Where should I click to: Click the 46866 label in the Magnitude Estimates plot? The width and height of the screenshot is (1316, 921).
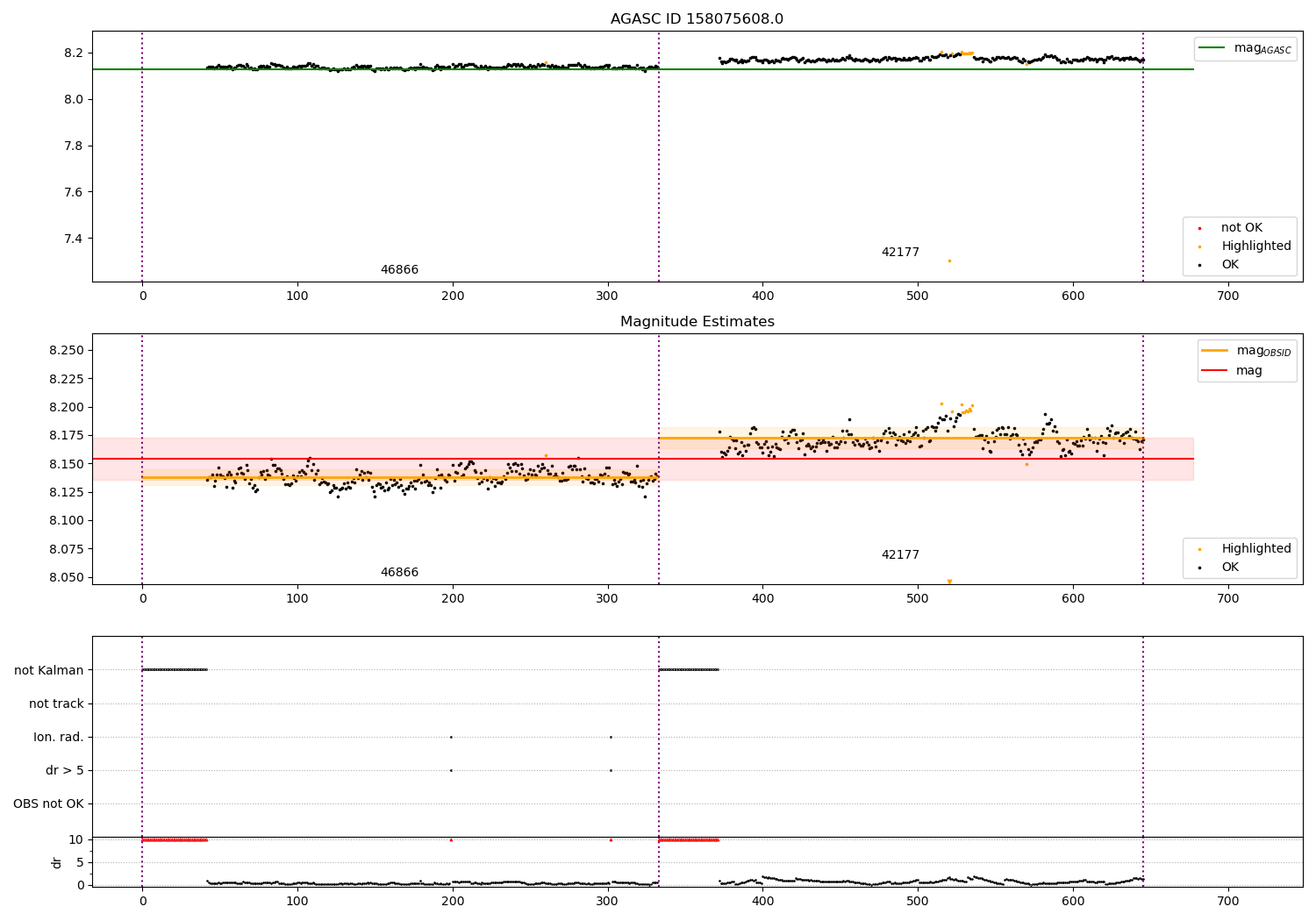pos(399,573)
